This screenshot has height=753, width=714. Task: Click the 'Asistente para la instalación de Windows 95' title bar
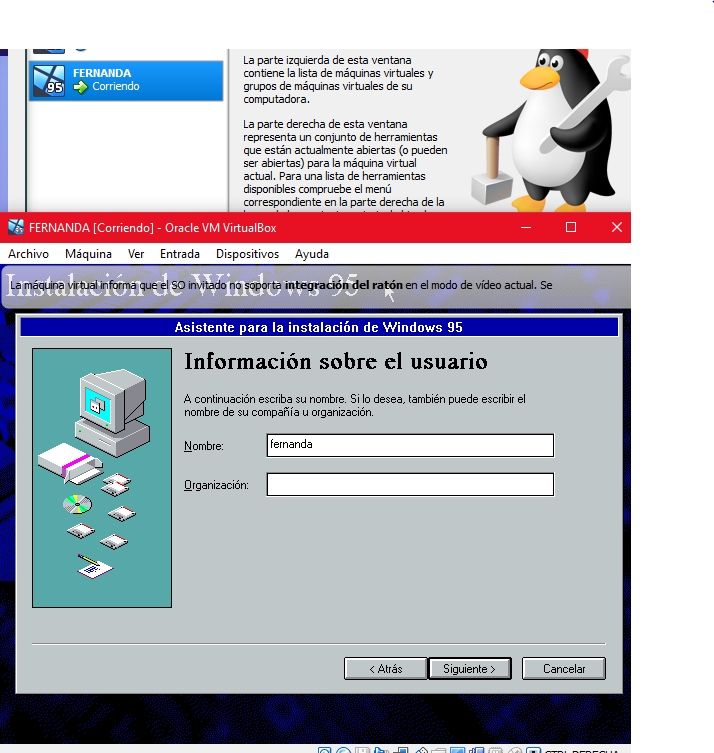coord(319,327)
